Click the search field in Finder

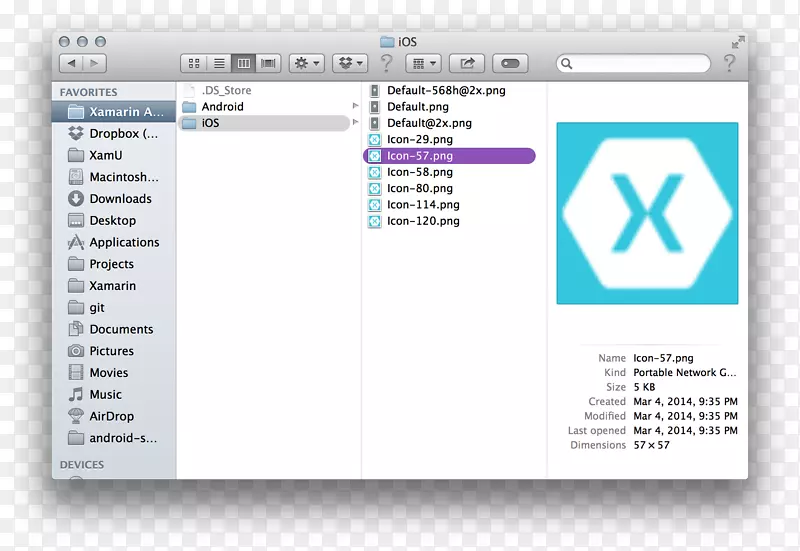633,63
